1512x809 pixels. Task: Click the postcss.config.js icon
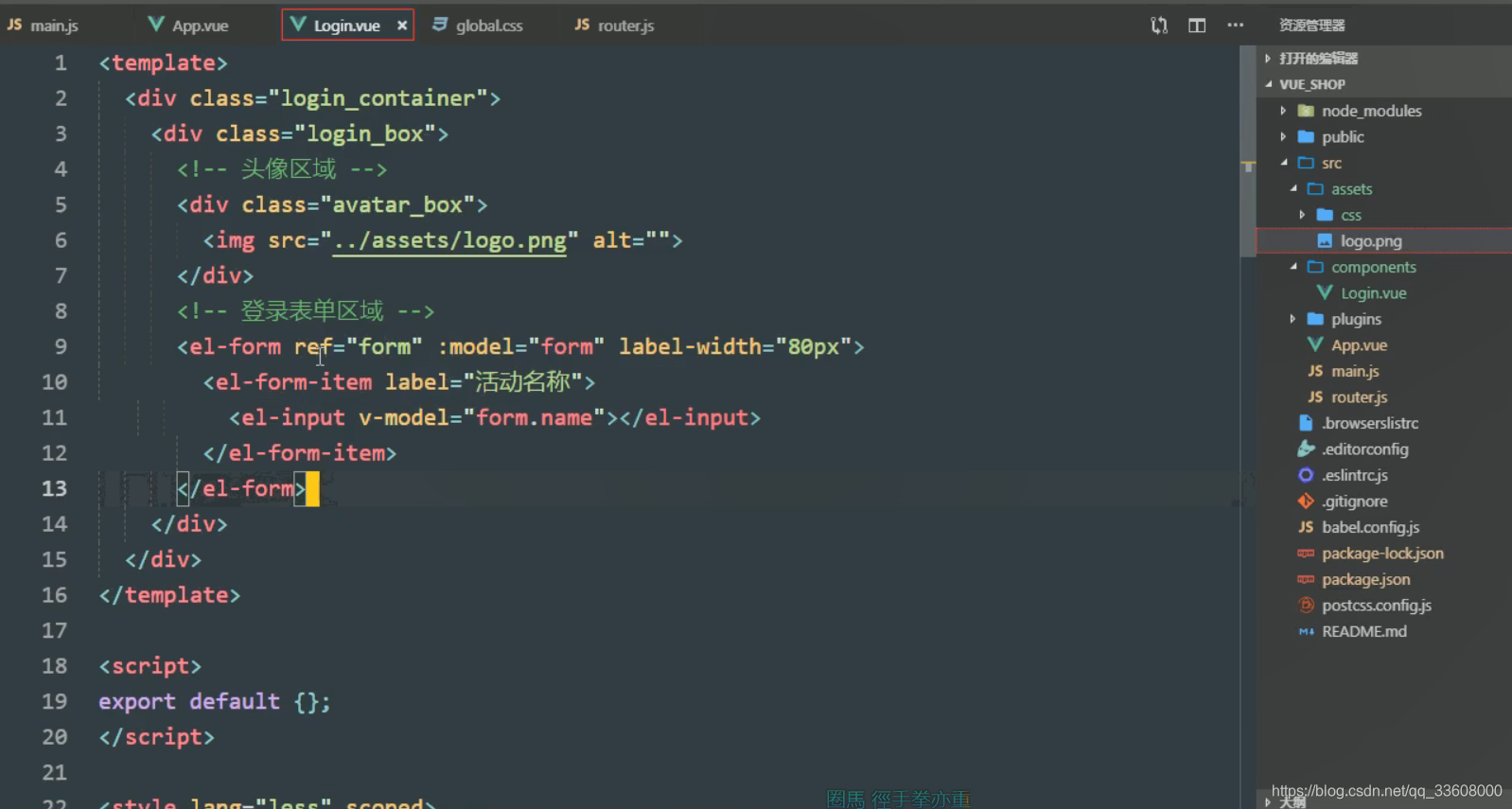click(1306, 606)
